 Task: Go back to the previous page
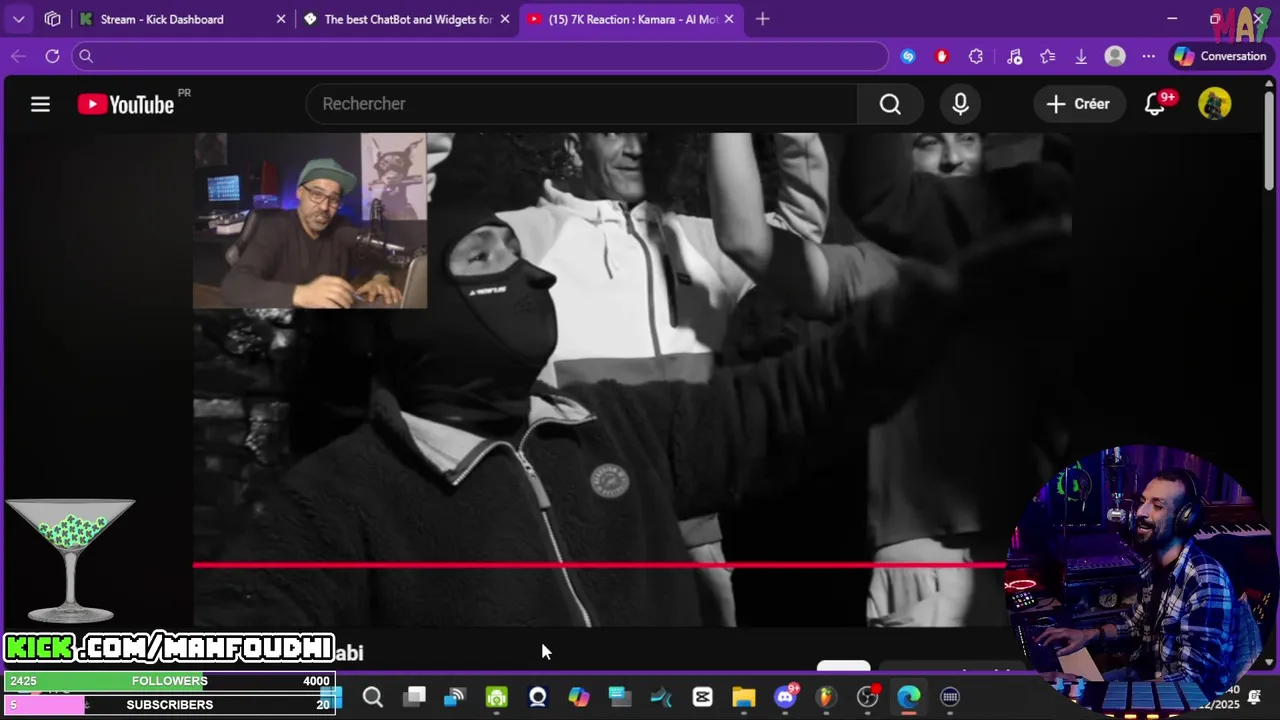point(18,56)
